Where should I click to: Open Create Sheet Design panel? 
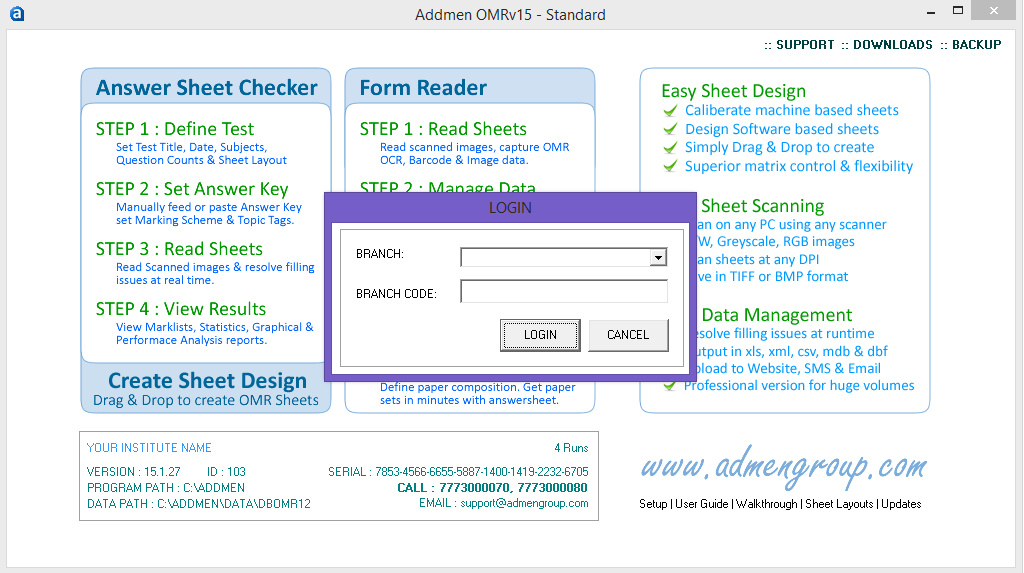pyautogui.click(x=206, y=388)
